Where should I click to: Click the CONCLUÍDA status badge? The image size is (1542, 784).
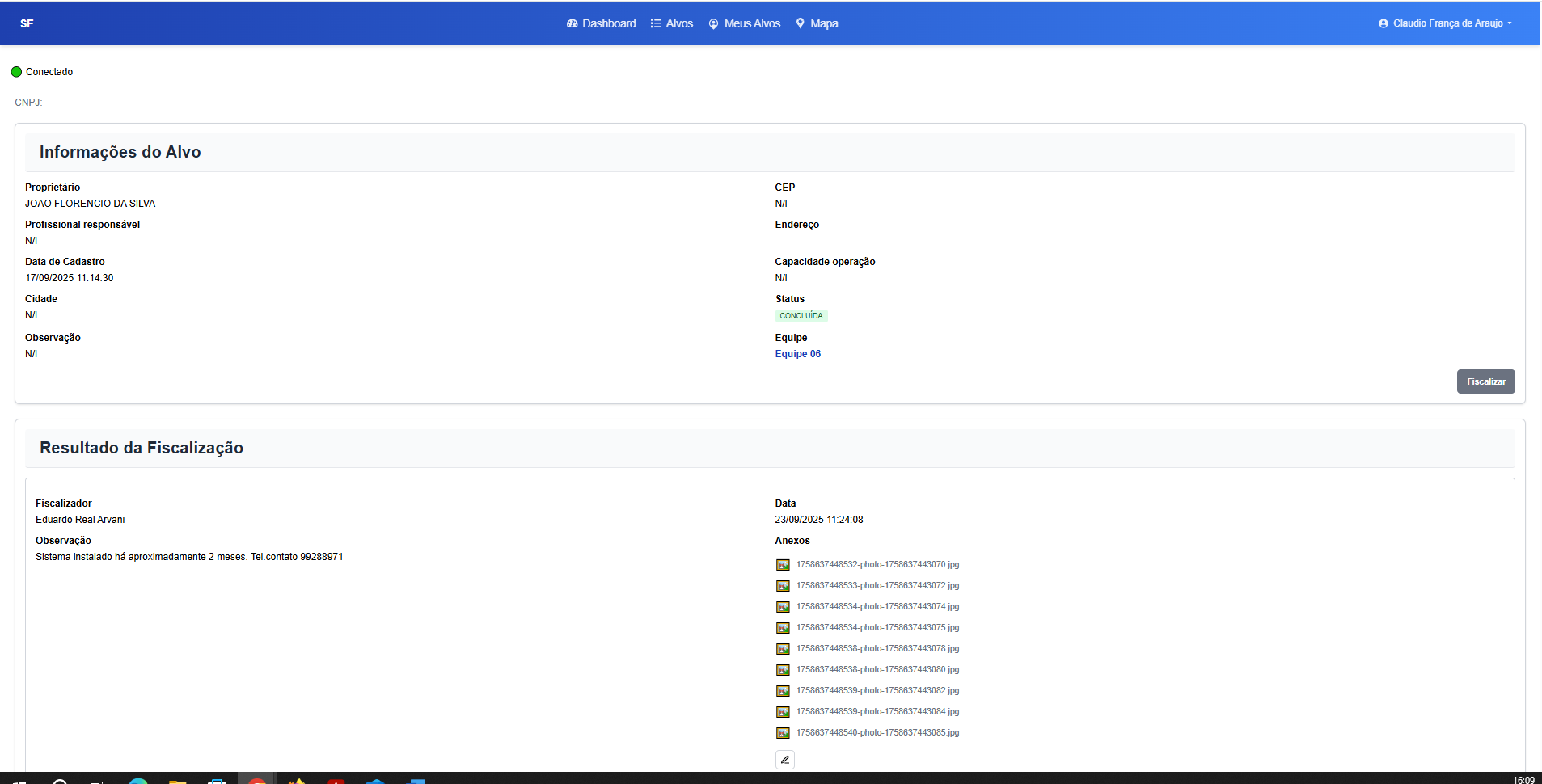click(801, 316)
